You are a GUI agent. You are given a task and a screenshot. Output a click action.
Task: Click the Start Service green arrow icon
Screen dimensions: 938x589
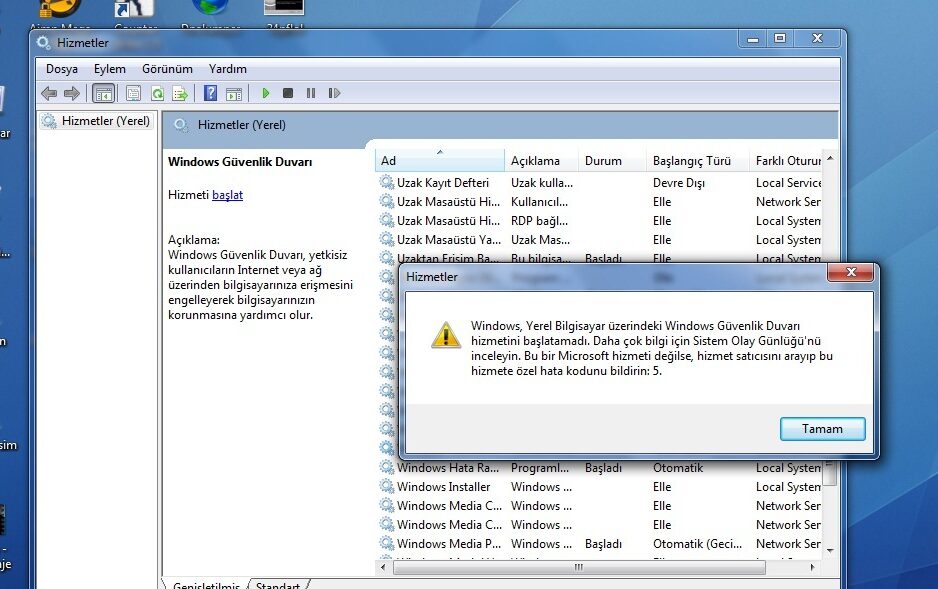[265, 92]
